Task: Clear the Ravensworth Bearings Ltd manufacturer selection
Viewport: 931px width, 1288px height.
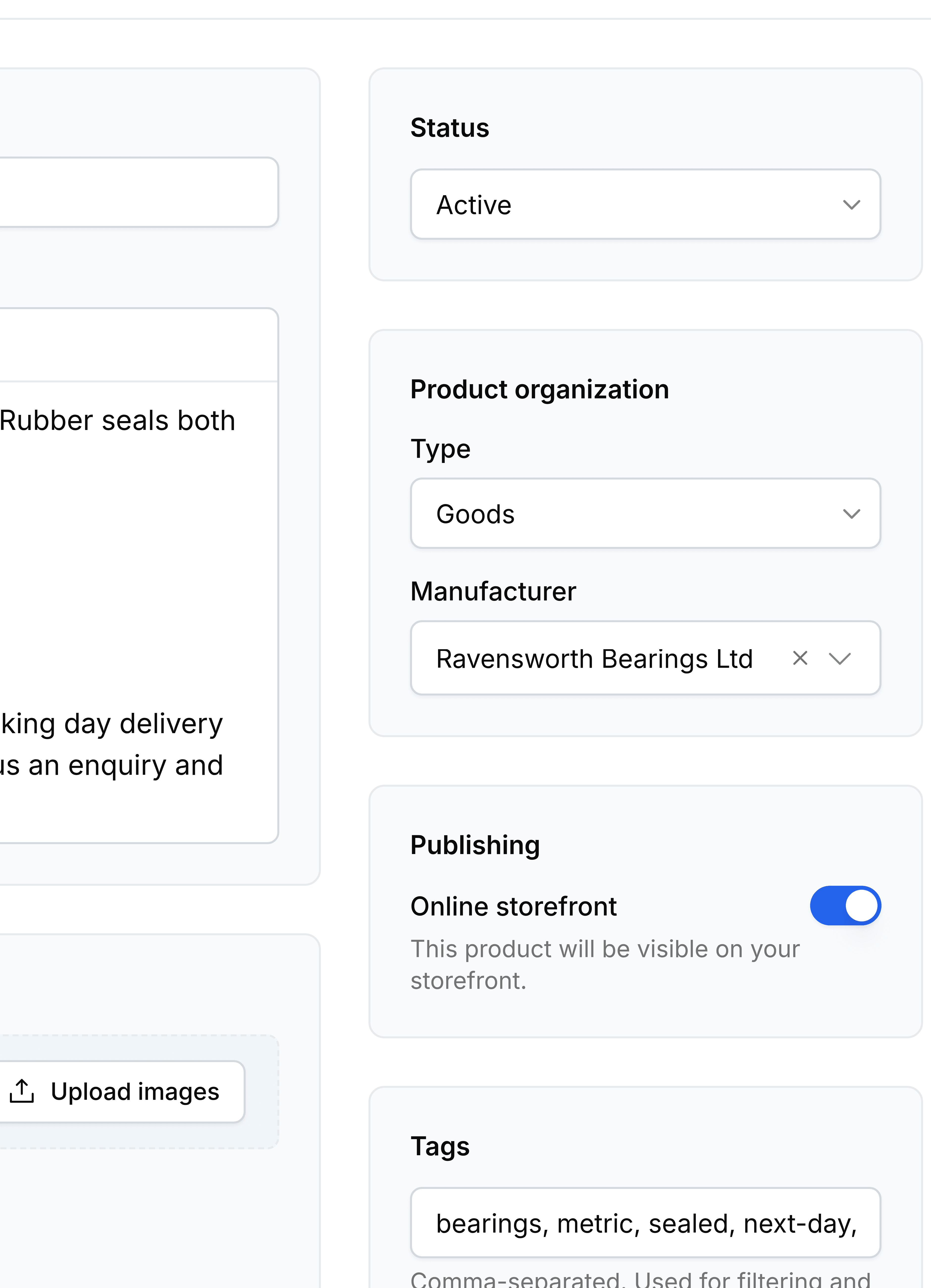Action: pyautogui.click(x=800, y=658)
